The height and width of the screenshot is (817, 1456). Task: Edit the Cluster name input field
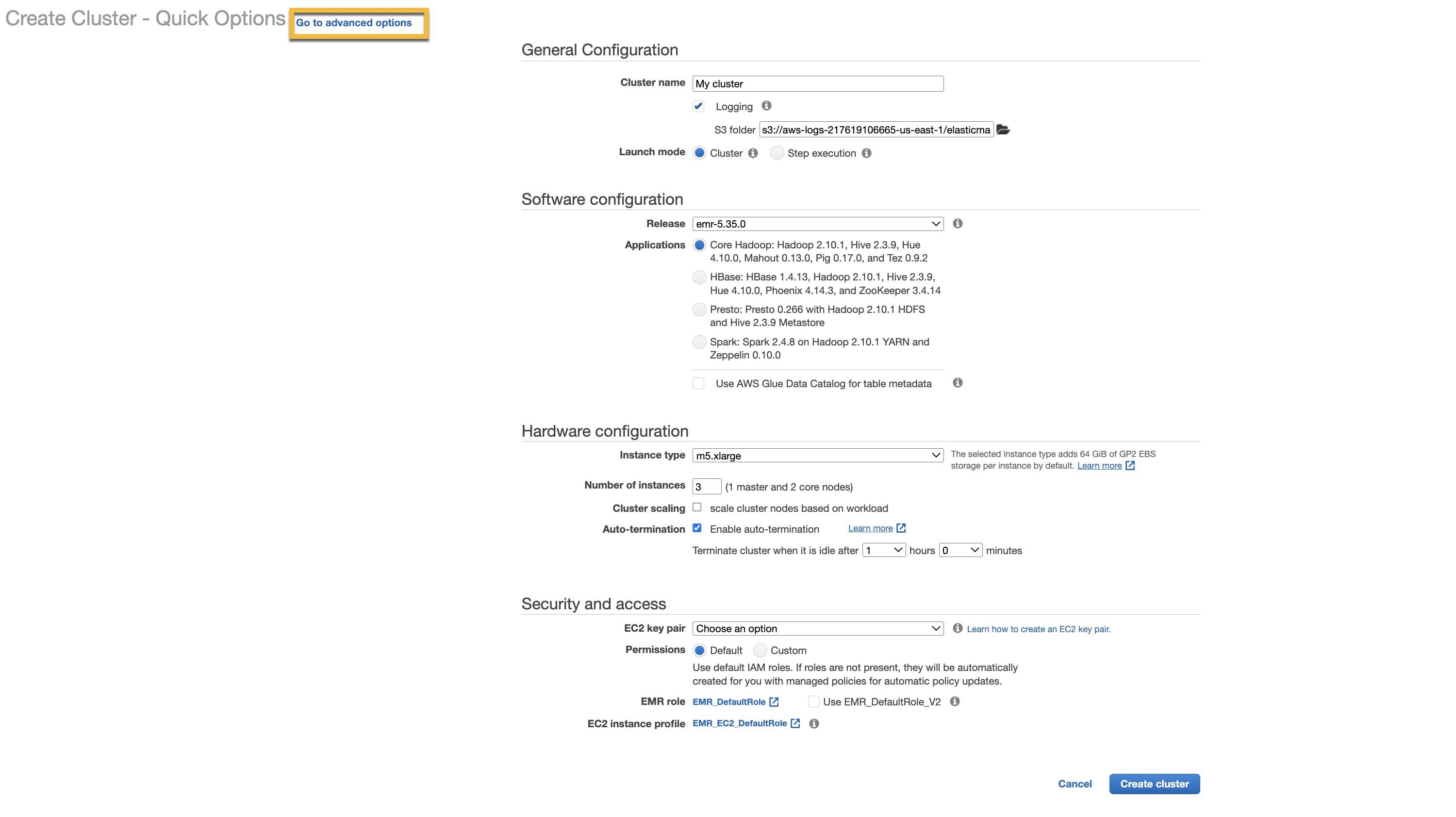click(817, 83)
